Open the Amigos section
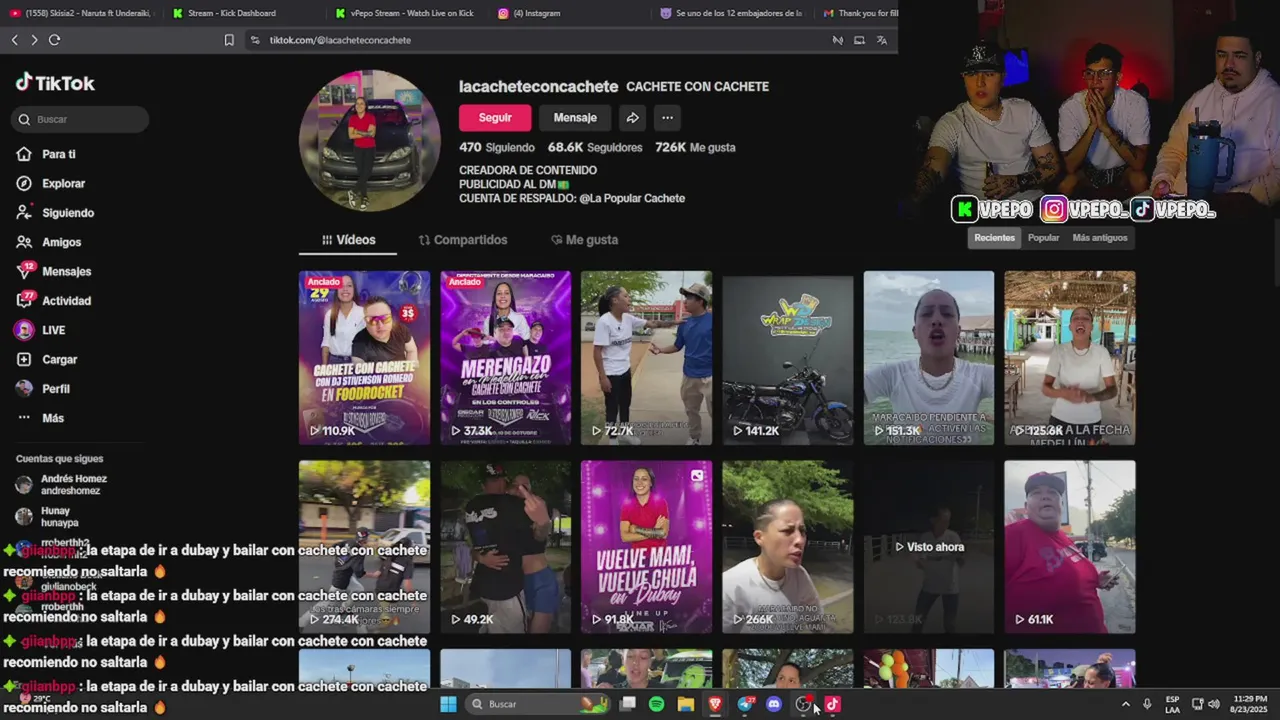The height and width of the screenshot is (720, 1280). coord(49,242)
